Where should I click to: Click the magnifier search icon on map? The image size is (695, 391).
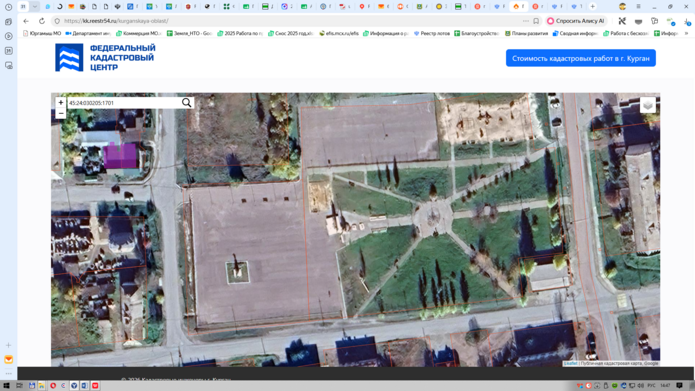point(187,103)
